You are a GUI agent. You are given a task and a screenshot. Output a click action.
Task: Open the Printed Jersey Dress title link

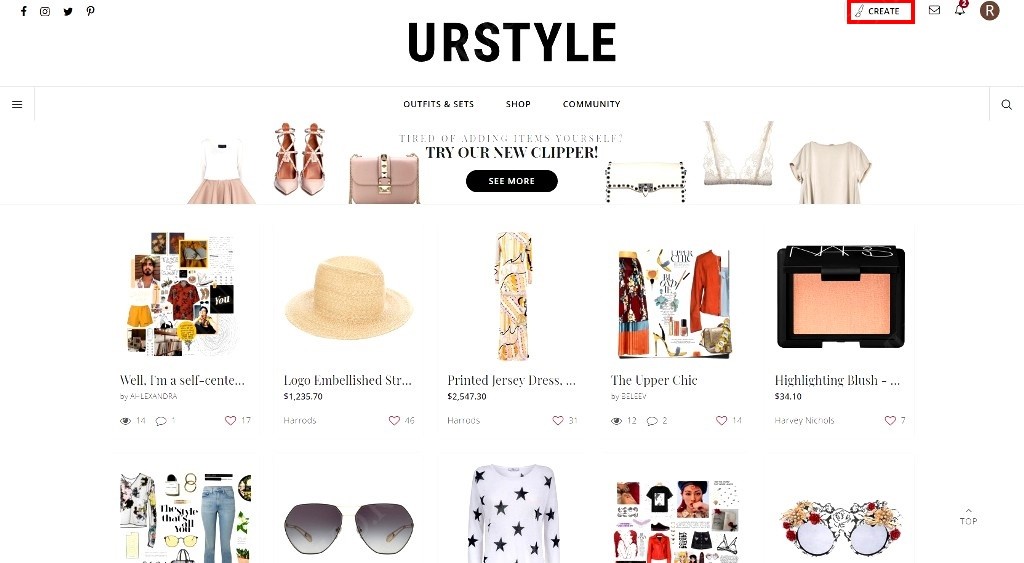point(511,380)
